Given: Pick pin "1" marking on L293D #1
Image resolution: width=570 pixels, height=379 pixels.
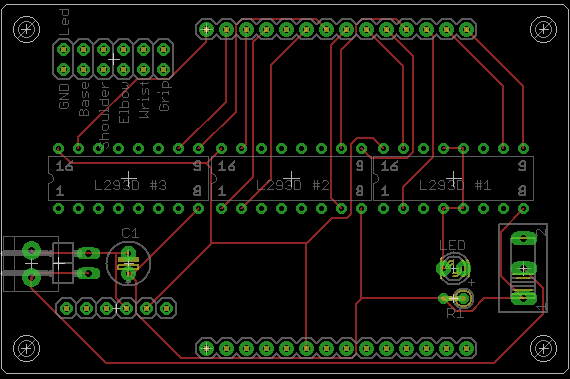Looking at the screenshot, I should click(x=385, y=191).
